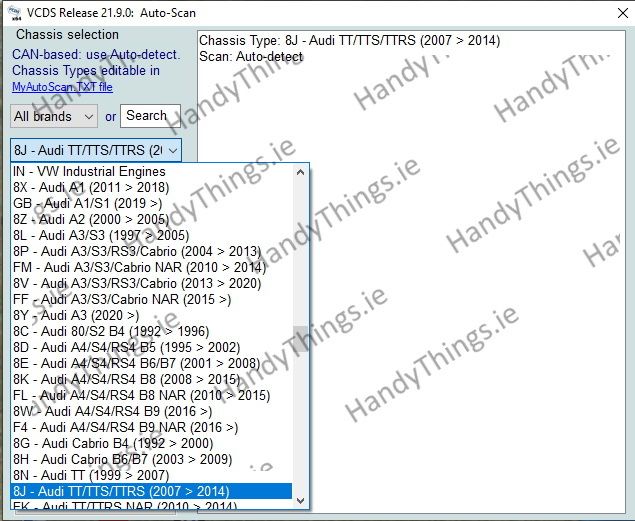Select IN - VW Industrial Engines
Viewport: 635px width, 521px height.
tap(151, 172)
